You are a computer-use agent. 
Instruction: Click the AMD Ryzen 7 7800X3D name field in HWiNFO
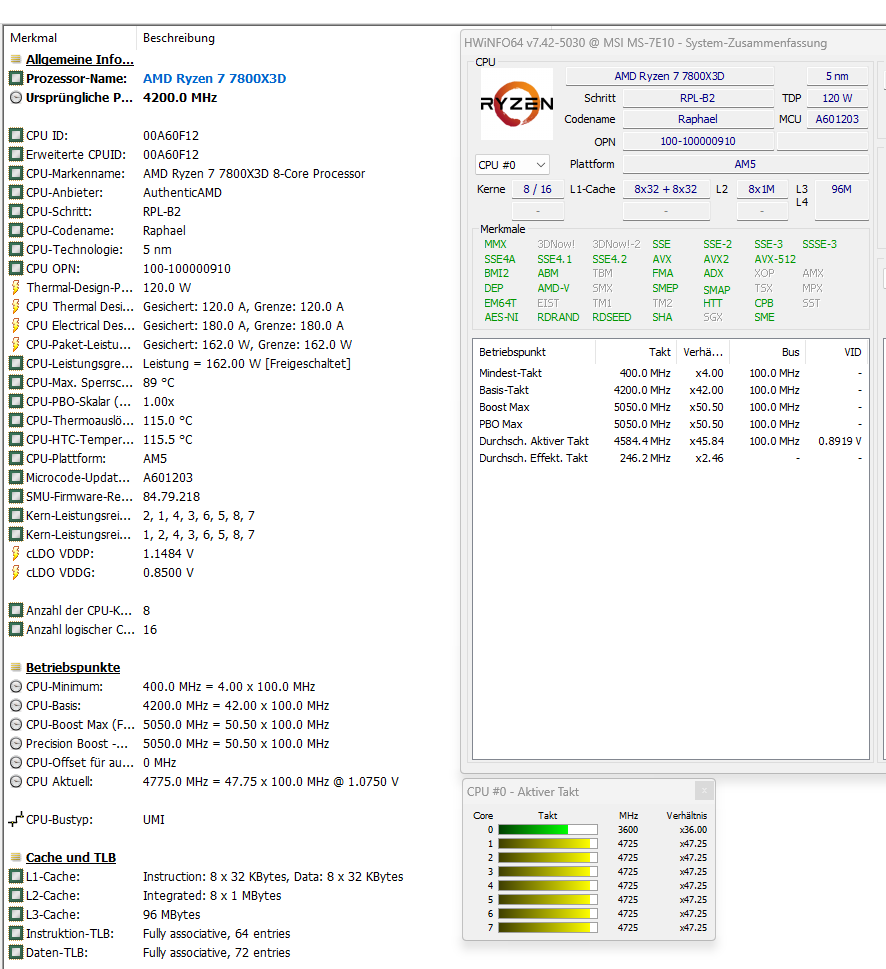coord(669,76)
